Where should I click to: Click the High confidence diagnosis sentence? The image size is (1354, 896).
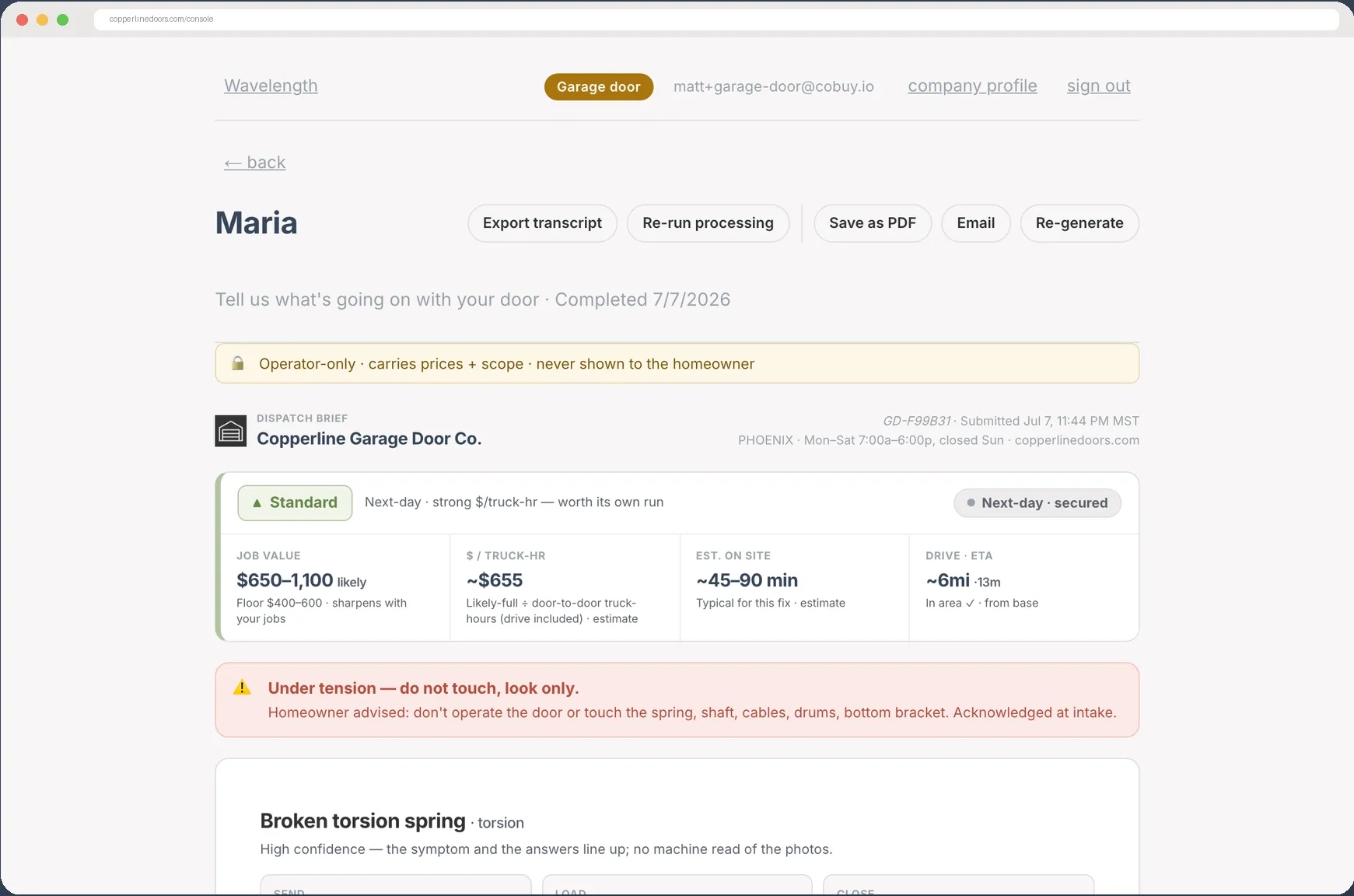pyautogui.click(x=546, y=849)
